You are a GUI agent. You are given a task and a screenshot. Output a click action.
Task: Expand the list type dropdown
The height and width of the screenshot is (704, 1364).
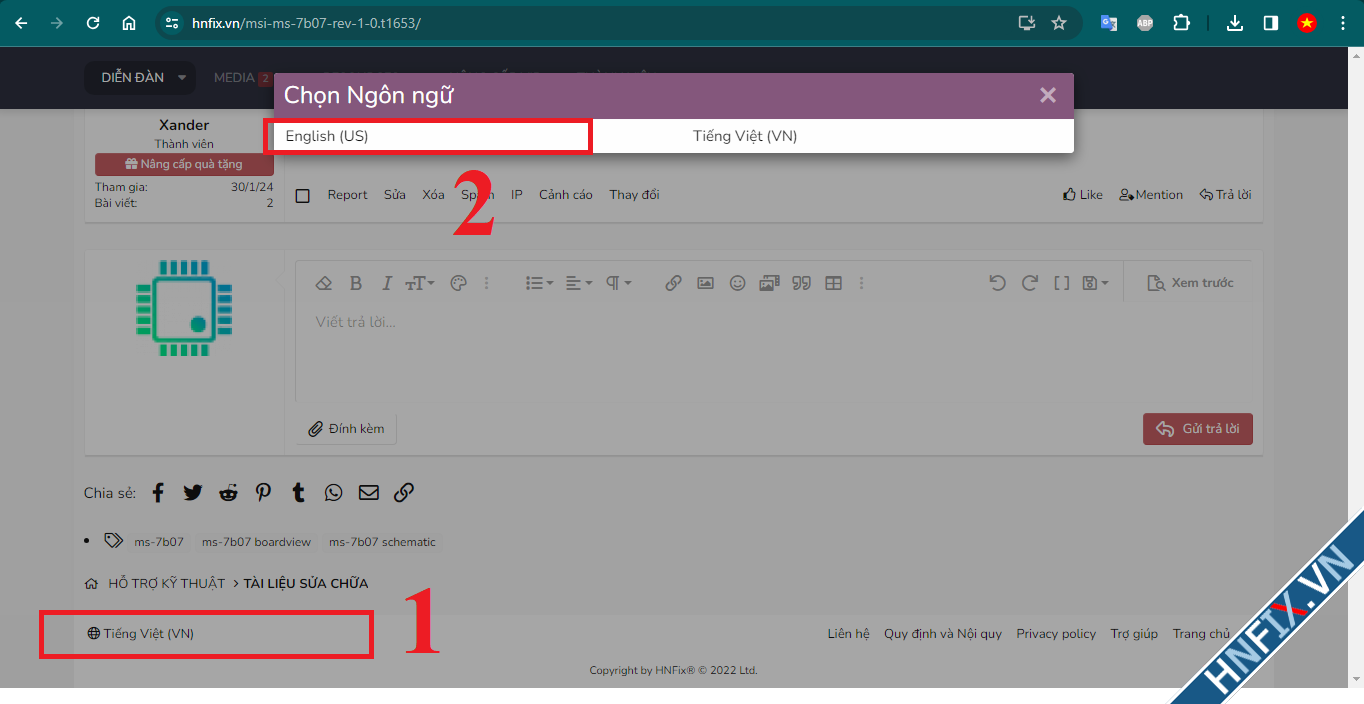539,283
